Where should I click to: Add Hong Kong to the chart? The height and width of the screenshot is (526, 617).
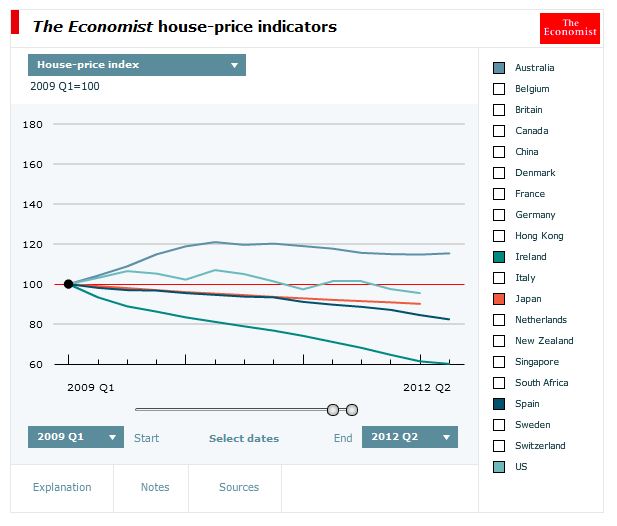pyautogui.click(x=499, y=236)
